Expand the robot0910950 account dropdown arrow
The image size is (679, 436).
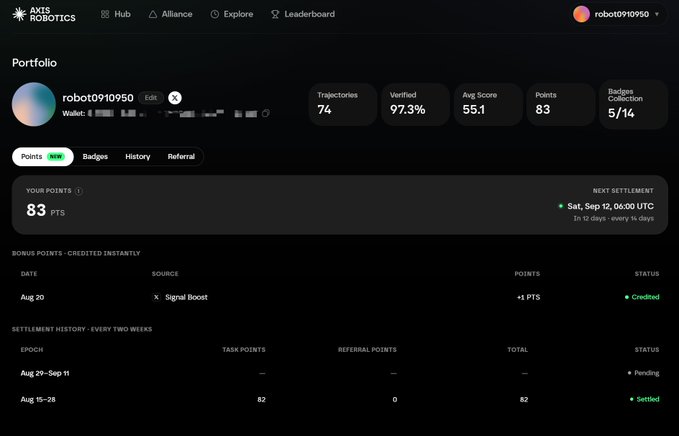tap(657, 14)
